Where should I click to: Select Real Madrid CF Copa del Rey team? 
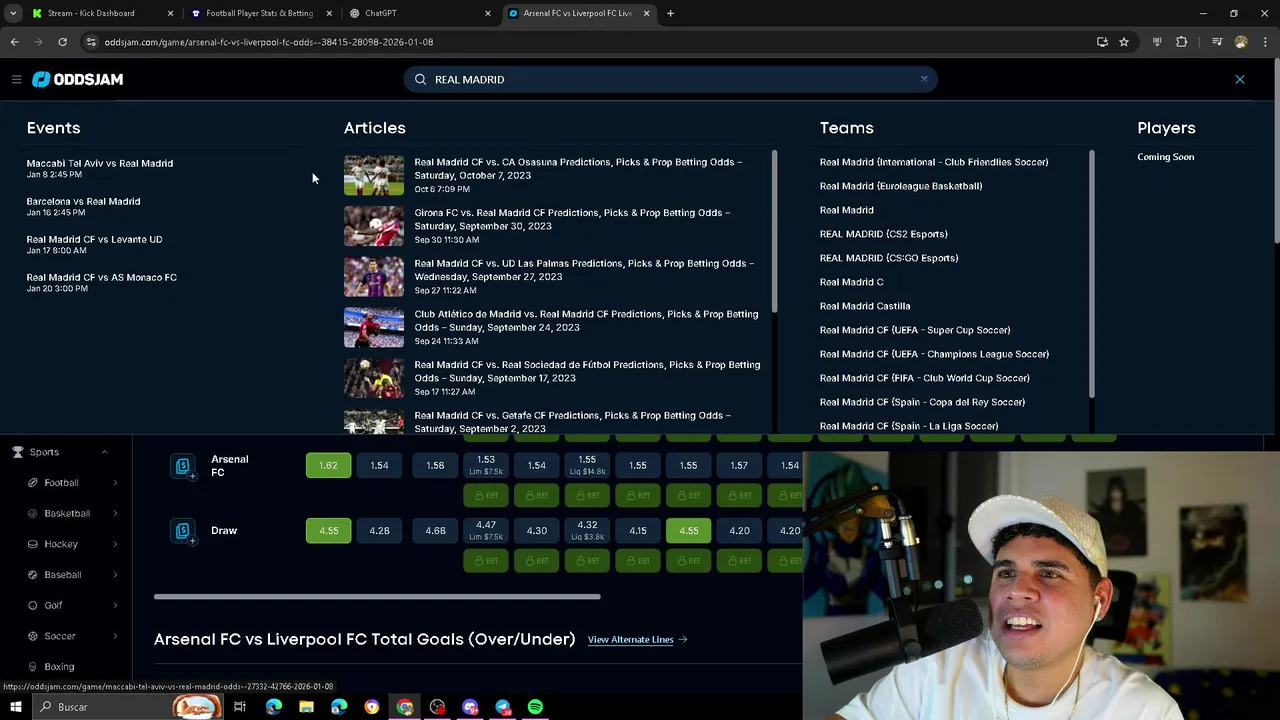[x=921, y=402]
